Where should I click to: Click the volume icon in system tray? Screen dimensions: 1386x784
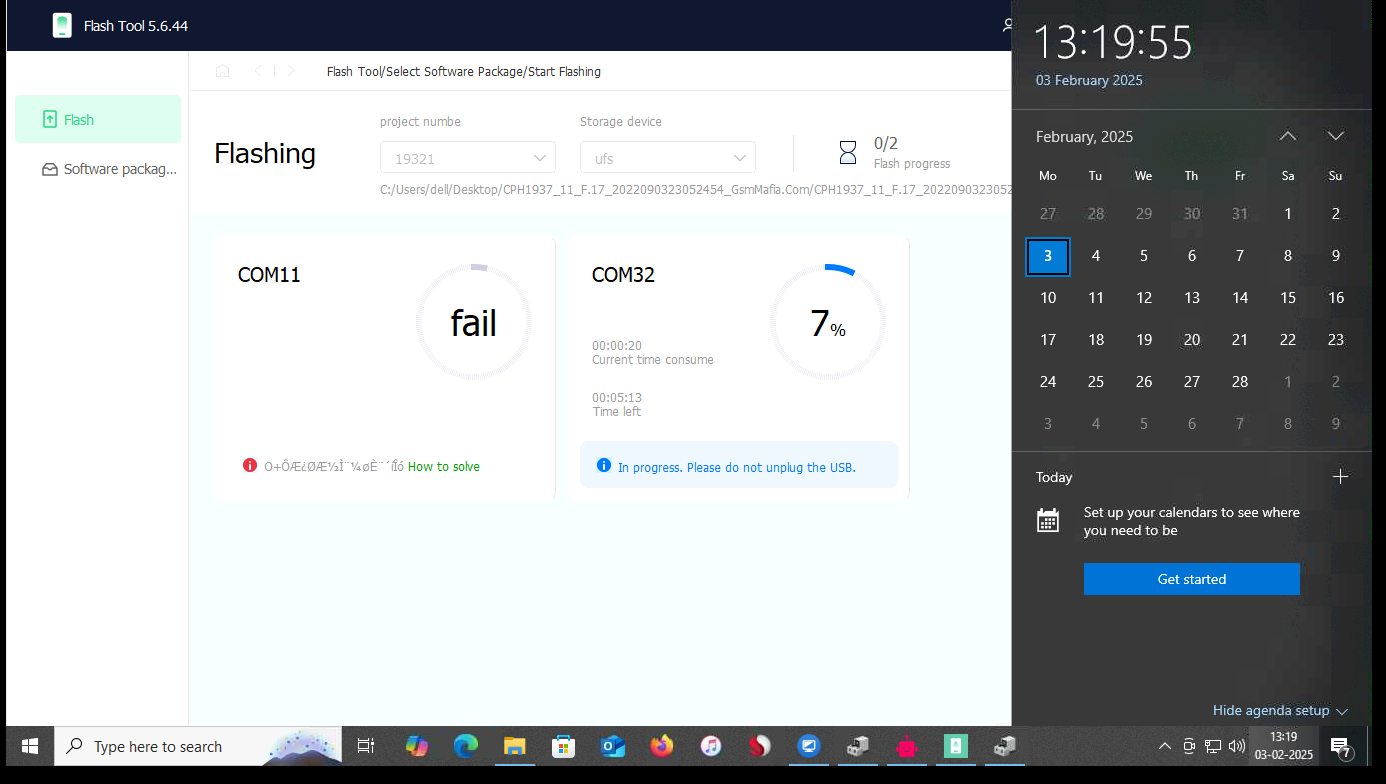click(1237, 746)
